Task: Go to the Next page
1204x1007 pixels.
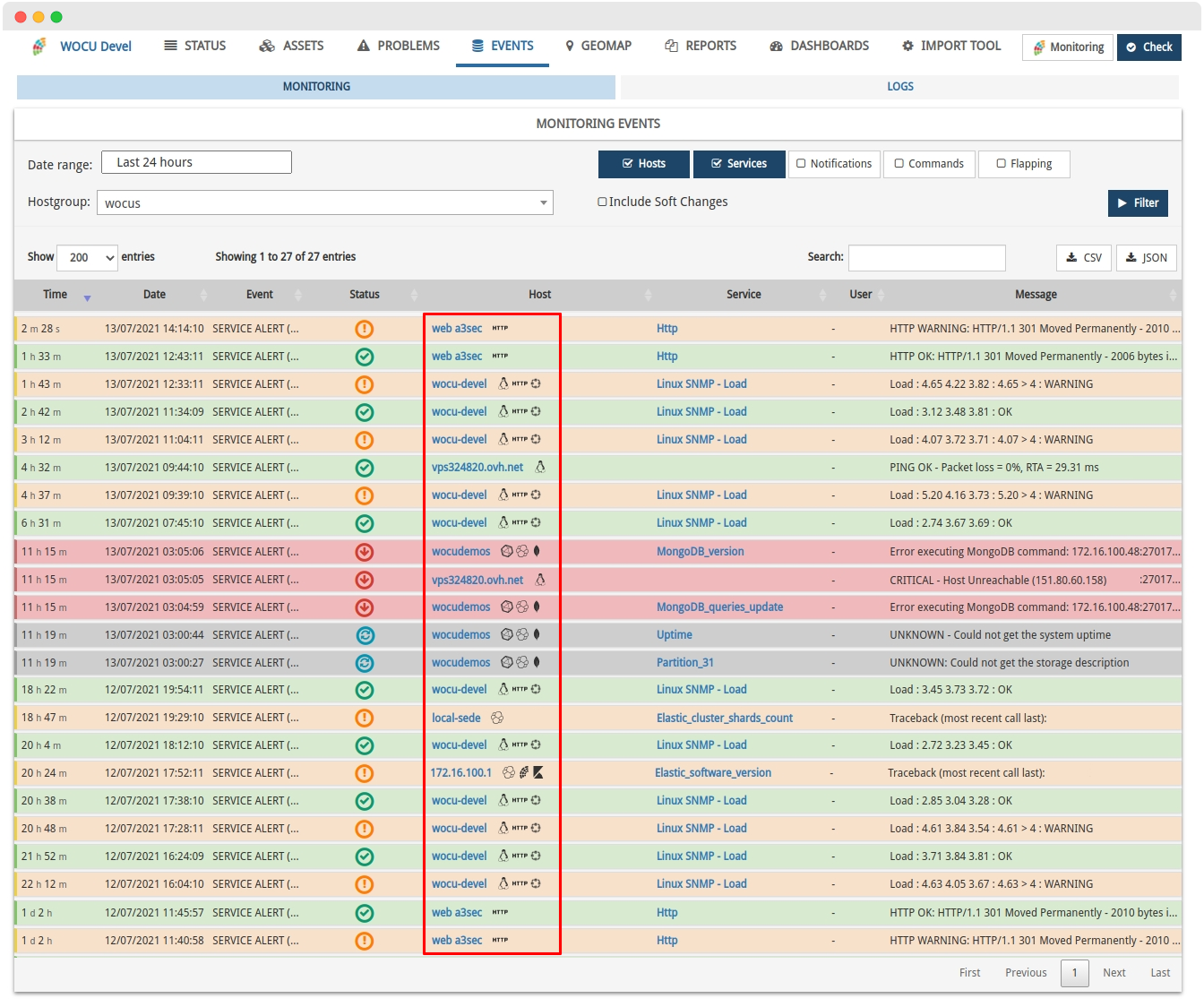Action: (x=1114, y=973)
